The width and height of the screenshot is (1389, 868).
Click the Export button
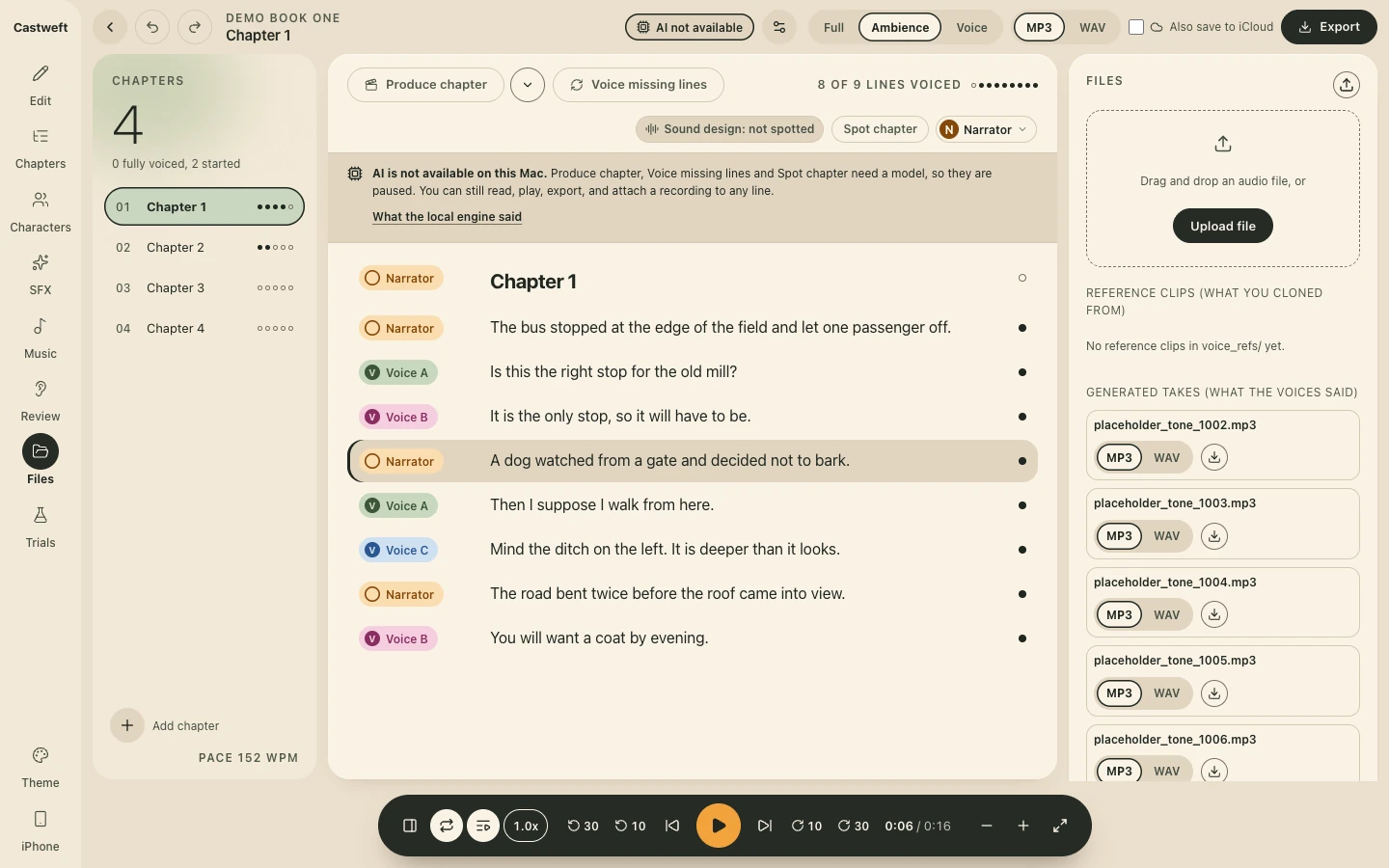pos(1329,27)
